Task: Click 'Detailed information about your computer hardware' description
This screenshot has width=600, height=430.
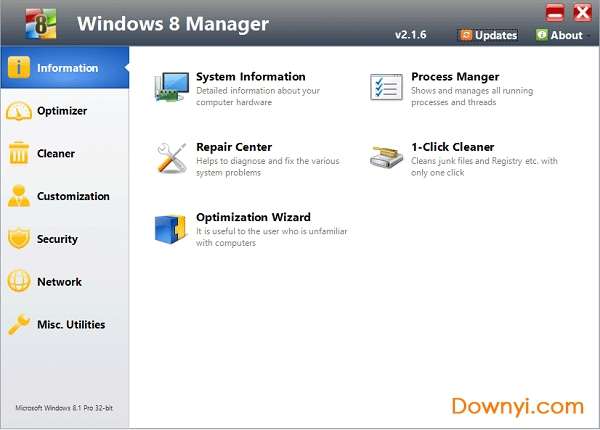Action: pyautogui.click(x=258, y=96)
